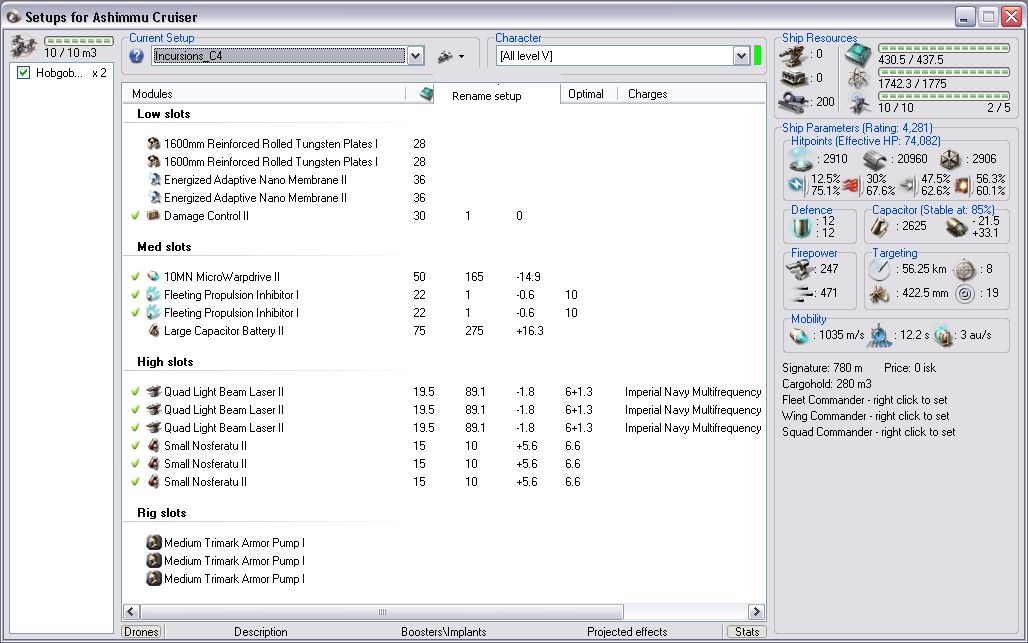
Task: Click the first 1600mm Reinforced Tungsten Plates icon
Action: [153, 143]
